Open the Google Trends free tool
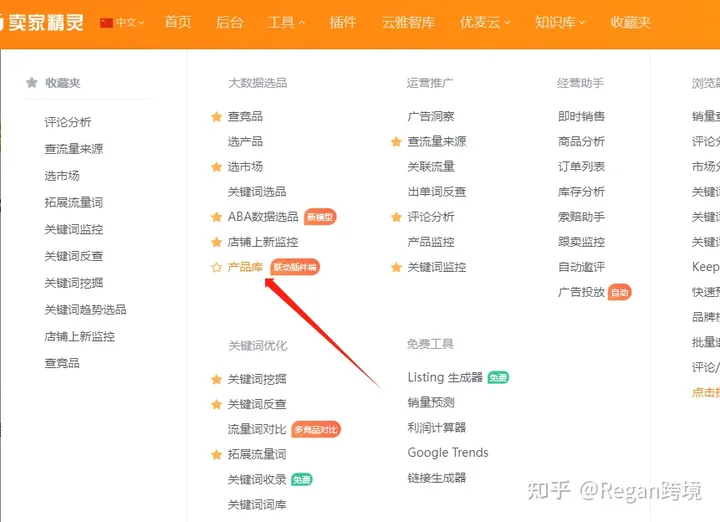The height and width of the screenshot is (522, 720). tap(448, 453)
